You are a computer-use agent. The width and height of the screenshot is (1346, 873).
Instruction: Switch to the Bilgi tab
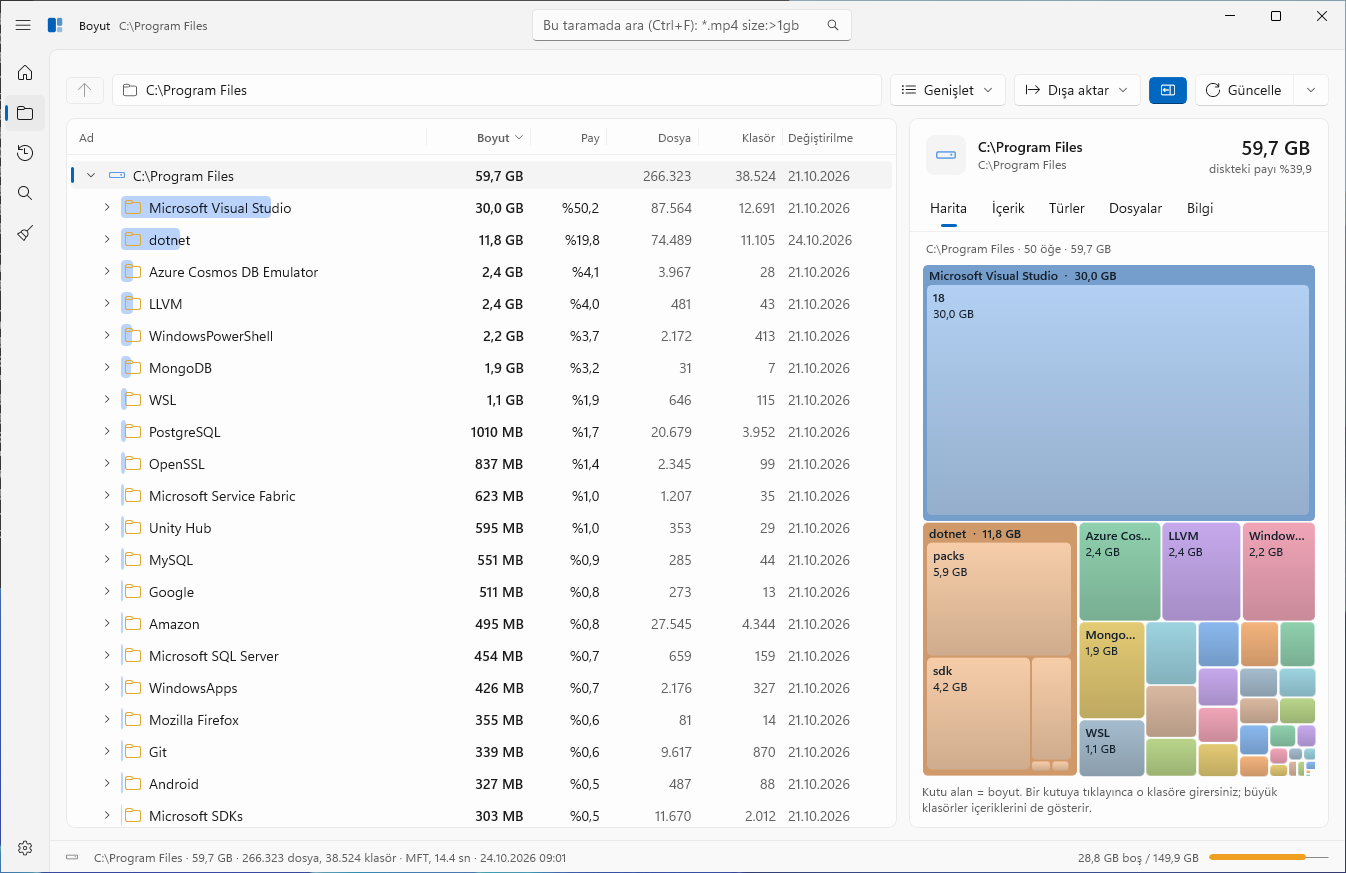[x=1200, y=208]
